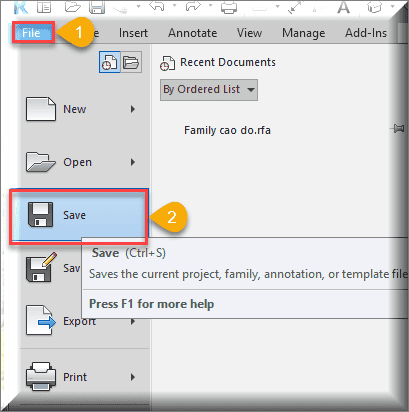The height and width of the screenshot is (412, 409).
Task: Open the File tab
Action: point(33,33)
